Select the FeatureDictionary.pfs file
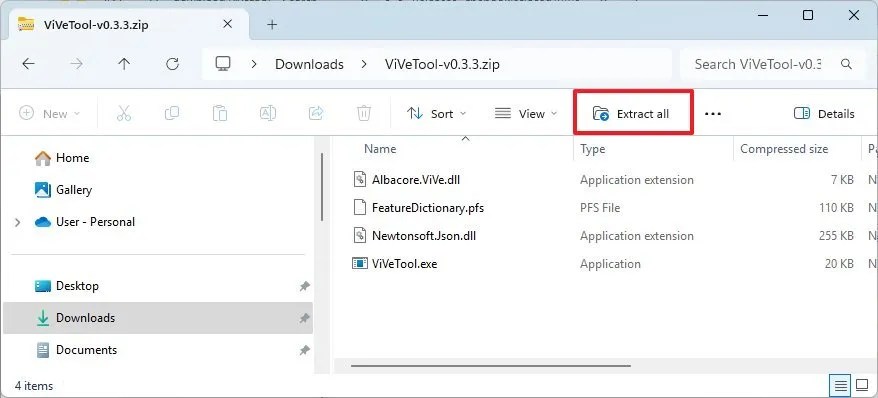Screen dimensions: 878x398 [x=428, y=208]
